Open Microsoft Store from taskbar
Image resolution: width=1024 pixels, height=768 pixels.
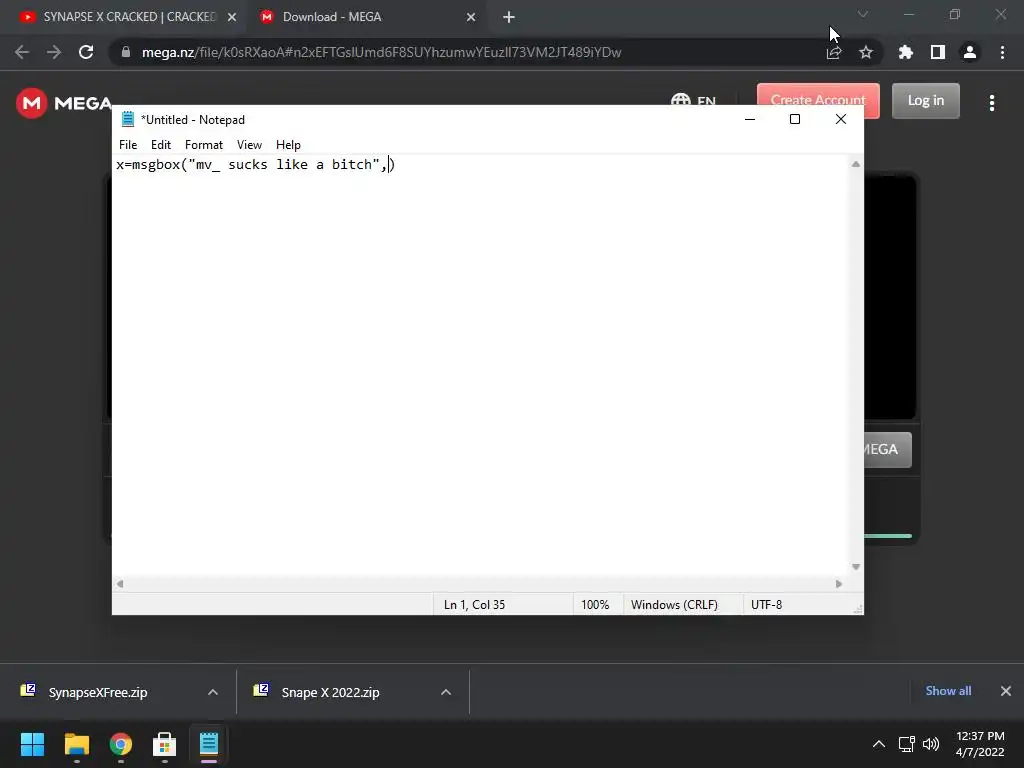pyautogui.click(x=165, y=744)
